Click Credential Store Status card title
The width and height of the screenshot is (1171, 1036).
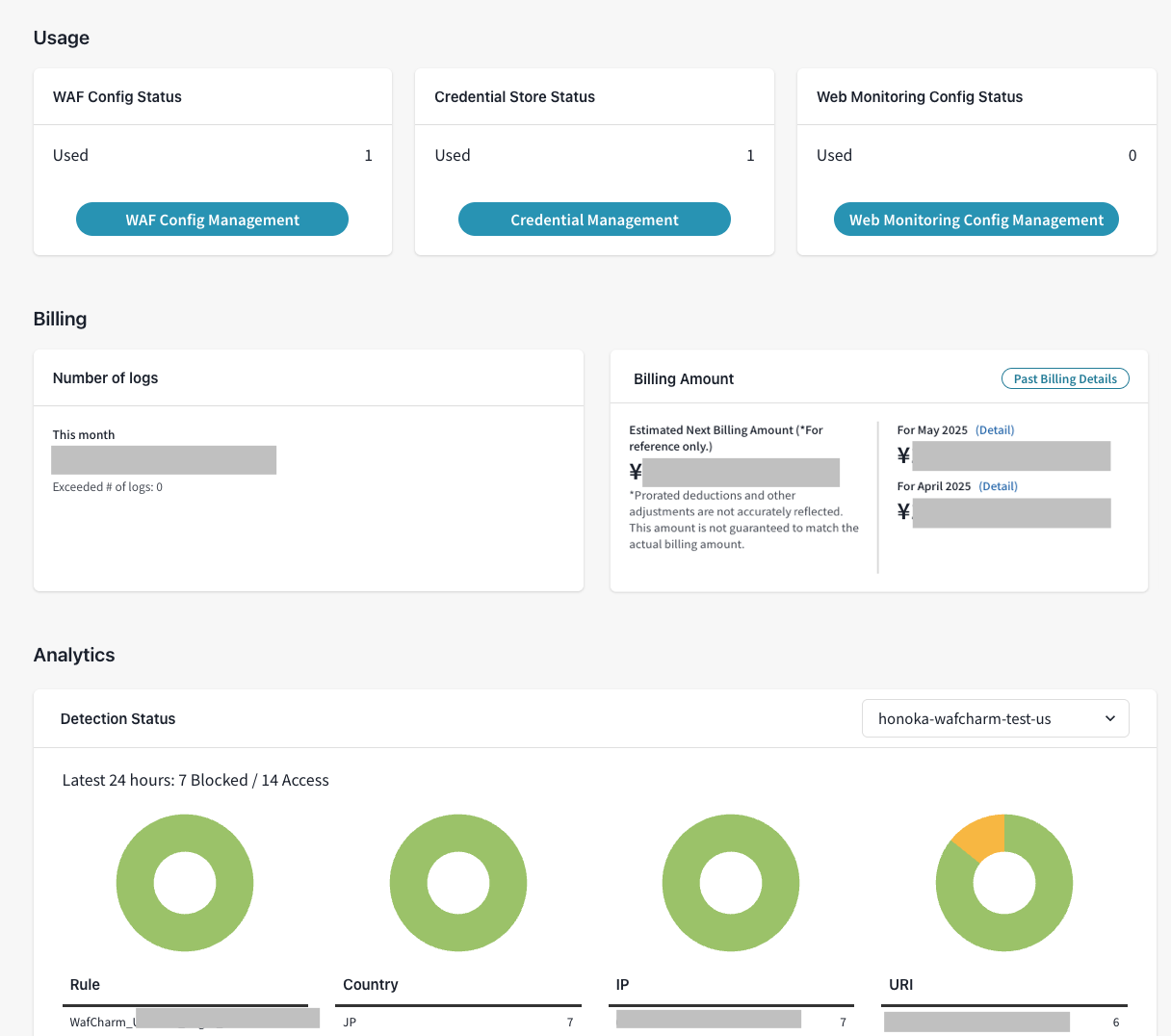[514, 96]
